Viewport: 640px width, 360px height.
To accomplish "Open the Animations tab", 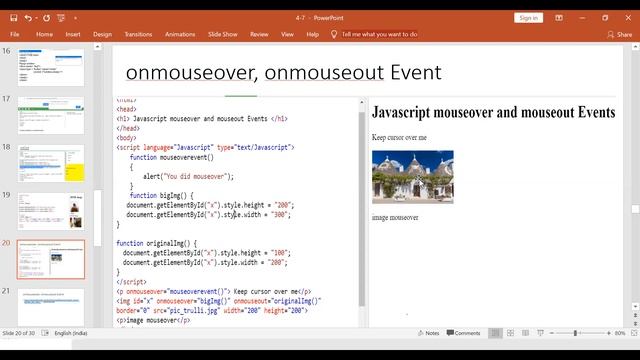I will 180,34.
